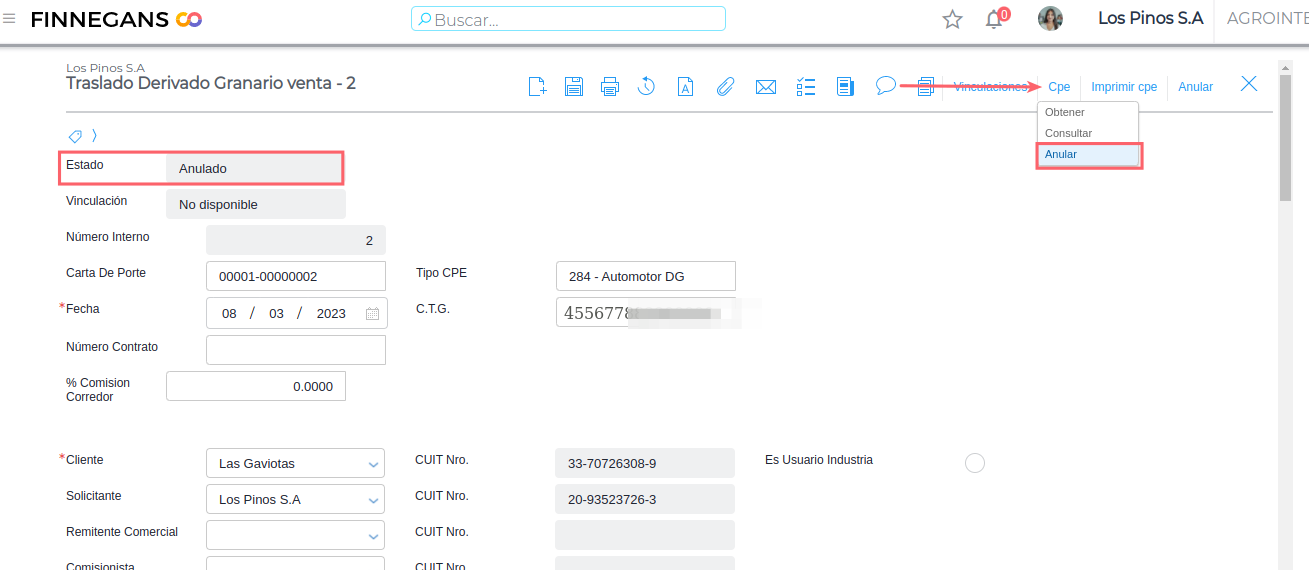This screenshot has height=570, width=1309.
Task: Click Cliente CUIT 33-70726308-9
Action: pos(645,463)
